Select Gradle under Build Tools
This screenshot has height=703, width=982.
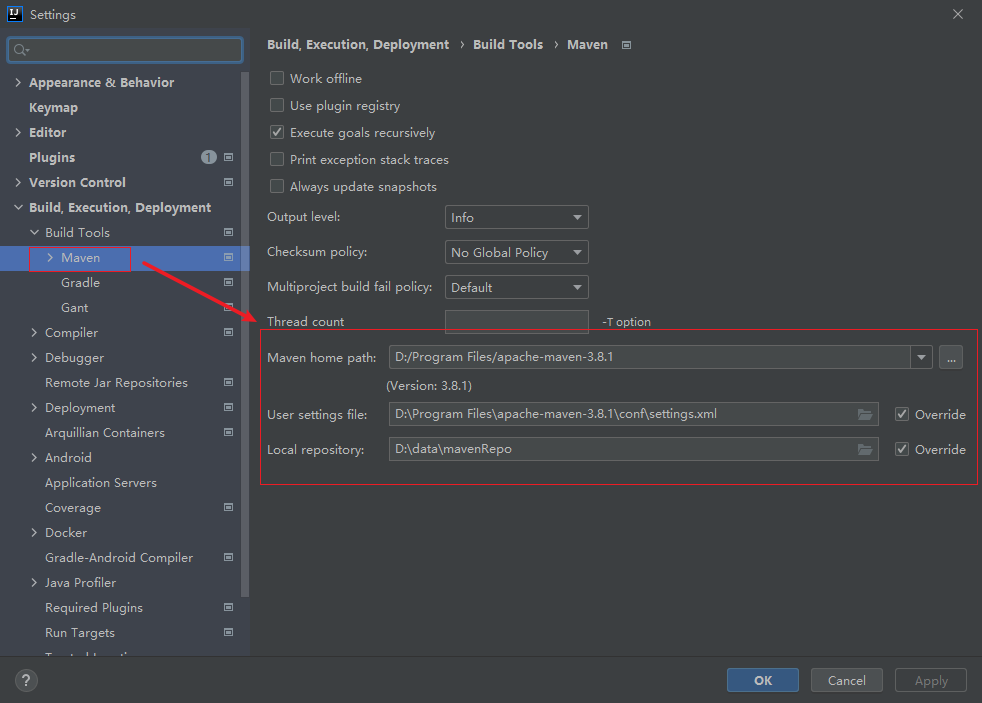(x=80, y=283)
